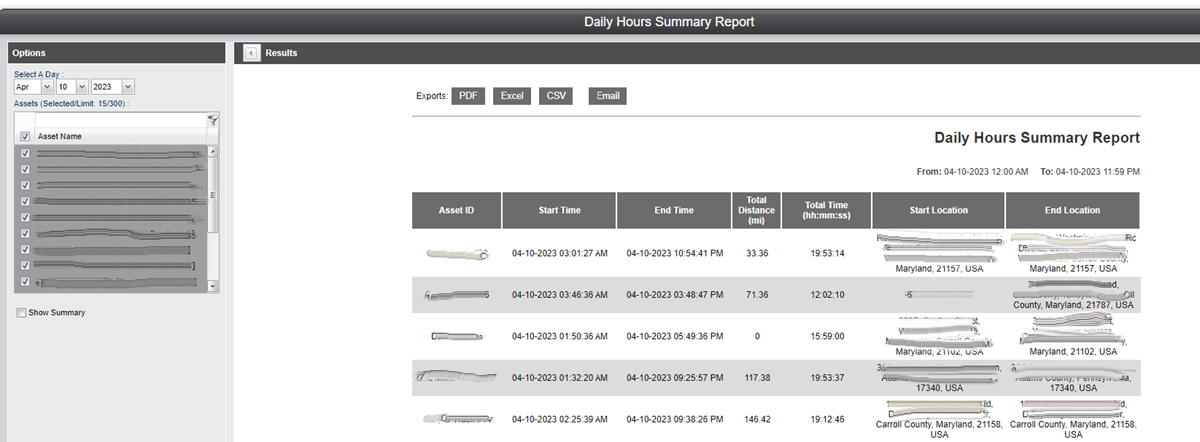Viewport: 1200px width, 442px height.
Task: Click the Total Distance column header
Action: [756, 211]
